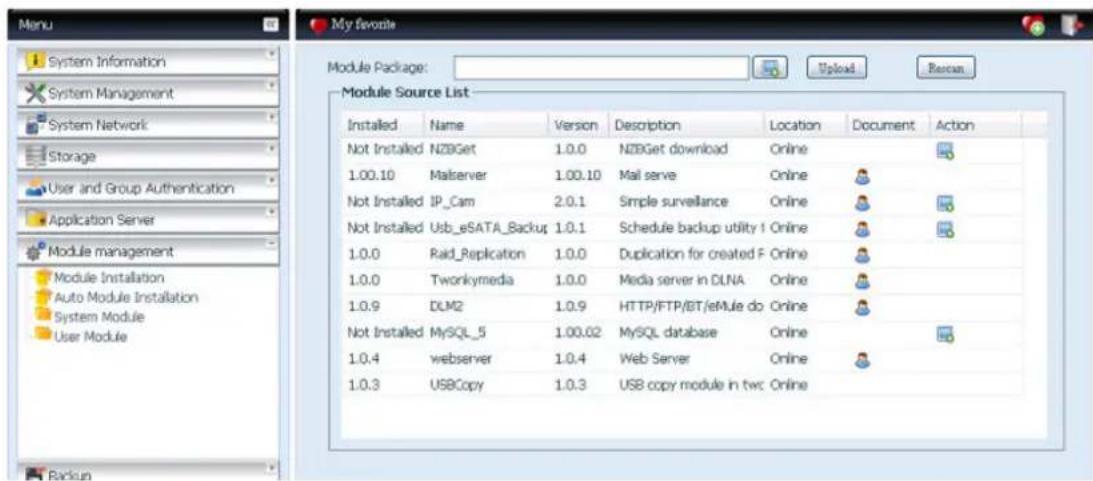Click the System Information icon in menu

35,62
